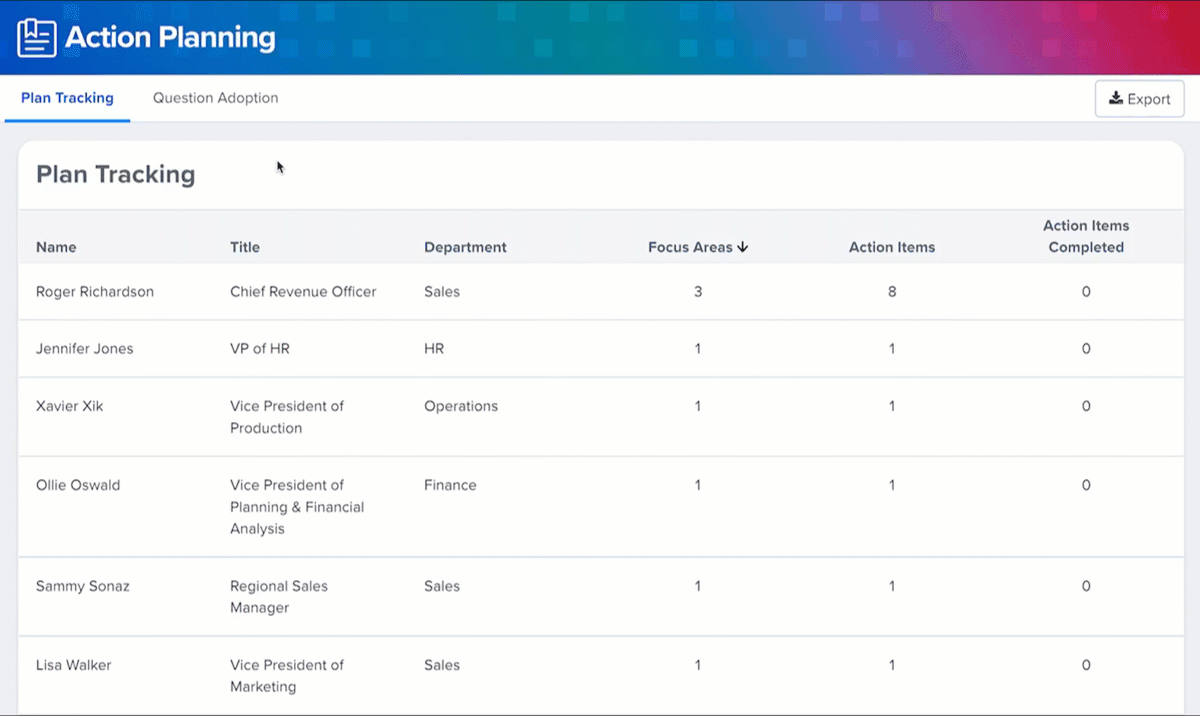Click Lisa Walker's Action Items value

[x=892, y=665]
